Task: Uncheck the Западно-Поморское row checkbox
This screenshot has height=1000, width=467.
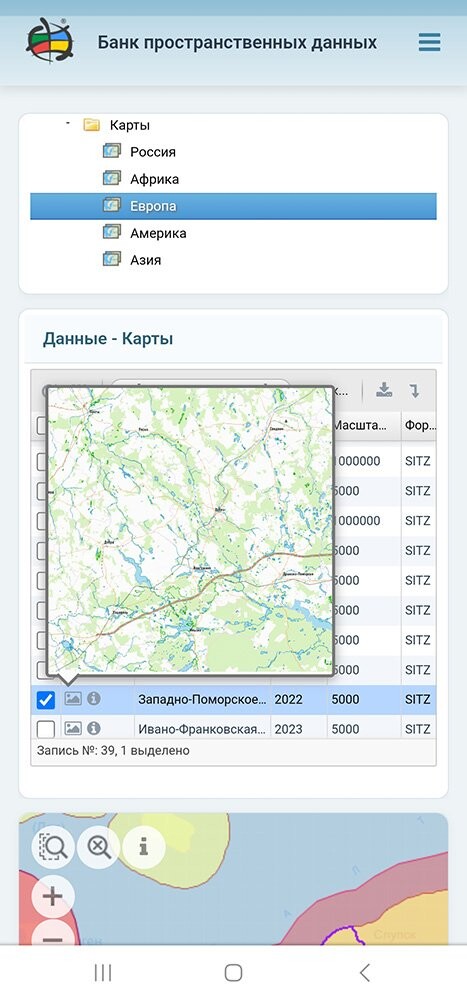Action: click(45, 700)
